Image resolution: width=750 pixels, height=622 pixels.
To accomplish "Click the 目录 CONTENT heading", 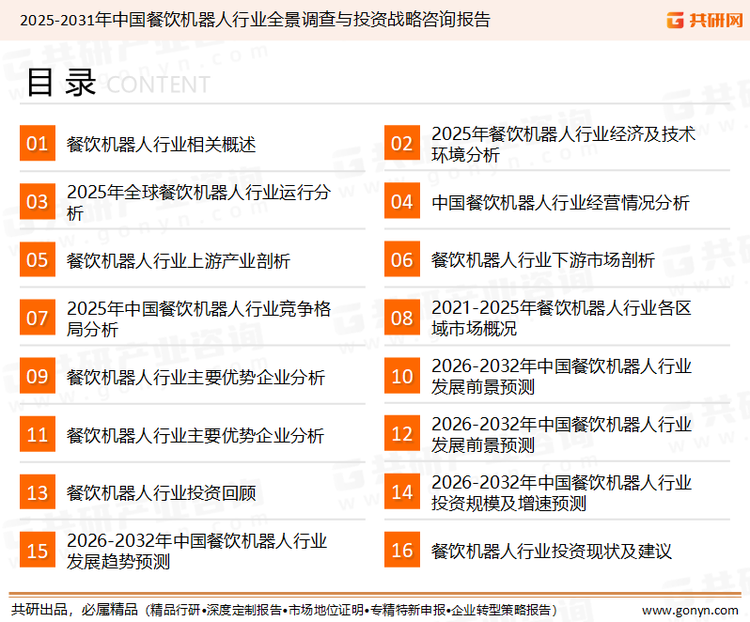I will pos(116,83).
